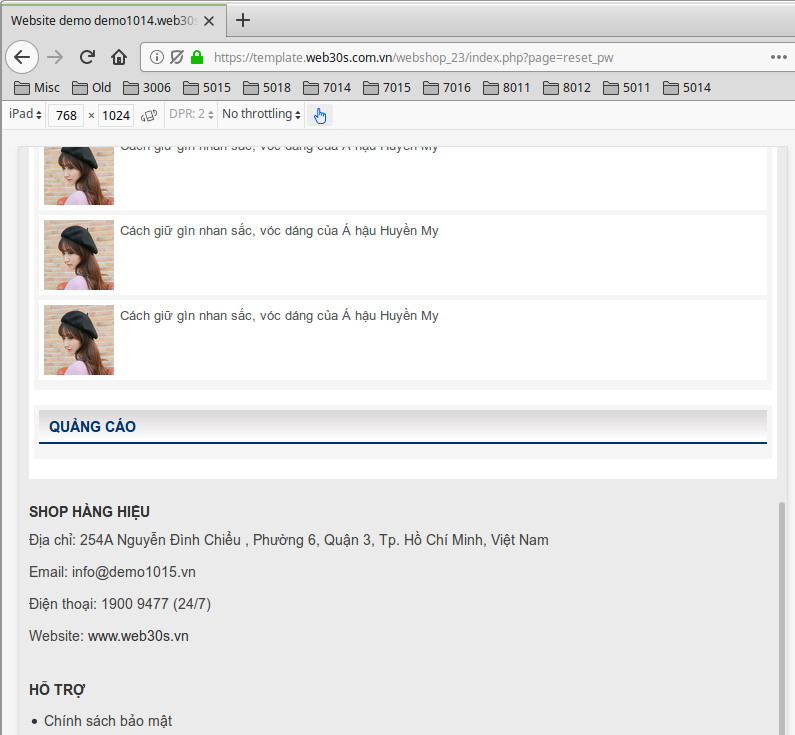Click the page vertical scrollbar
The image size is (795, 735).
coord(782,618)
